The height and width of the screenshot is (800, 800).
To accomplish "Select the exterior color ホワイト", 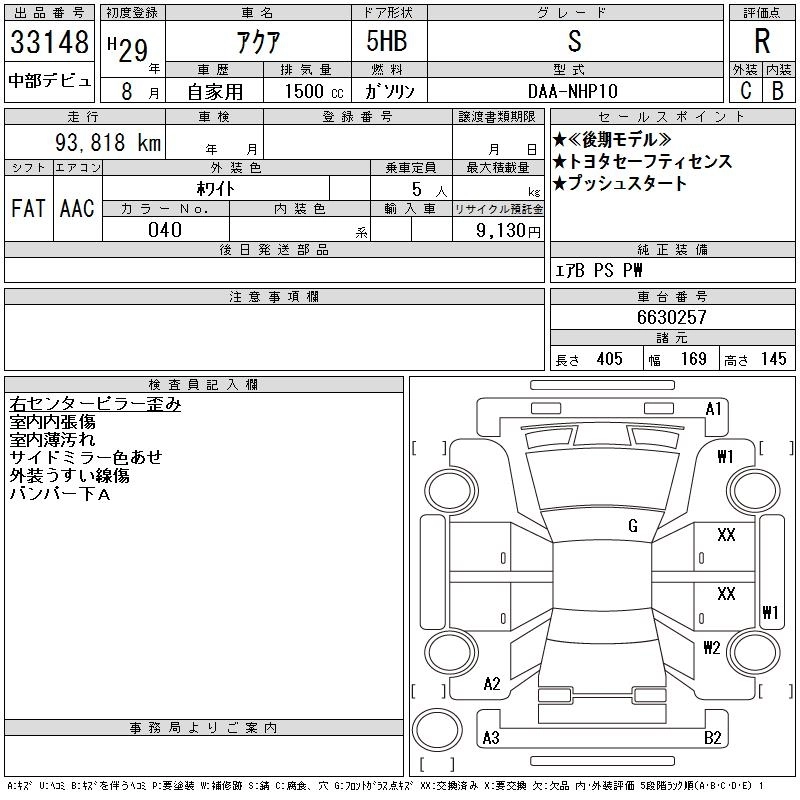I will click(215, 189).
